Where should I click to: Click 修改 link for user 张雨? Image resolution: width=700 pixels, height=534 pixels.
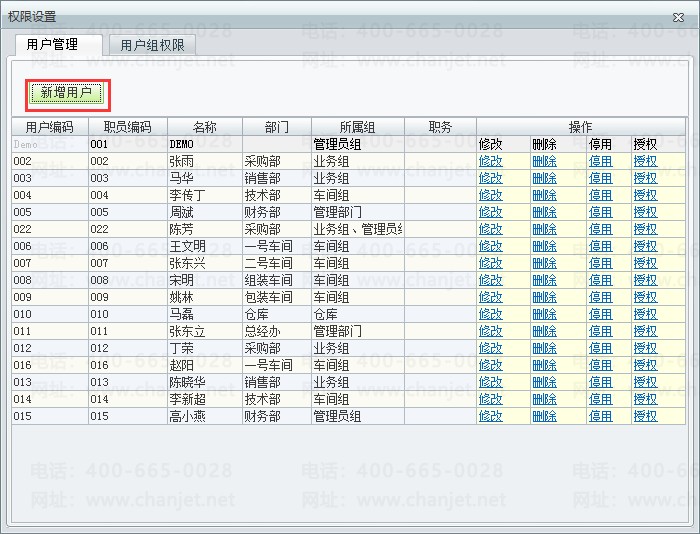(490, 161)
